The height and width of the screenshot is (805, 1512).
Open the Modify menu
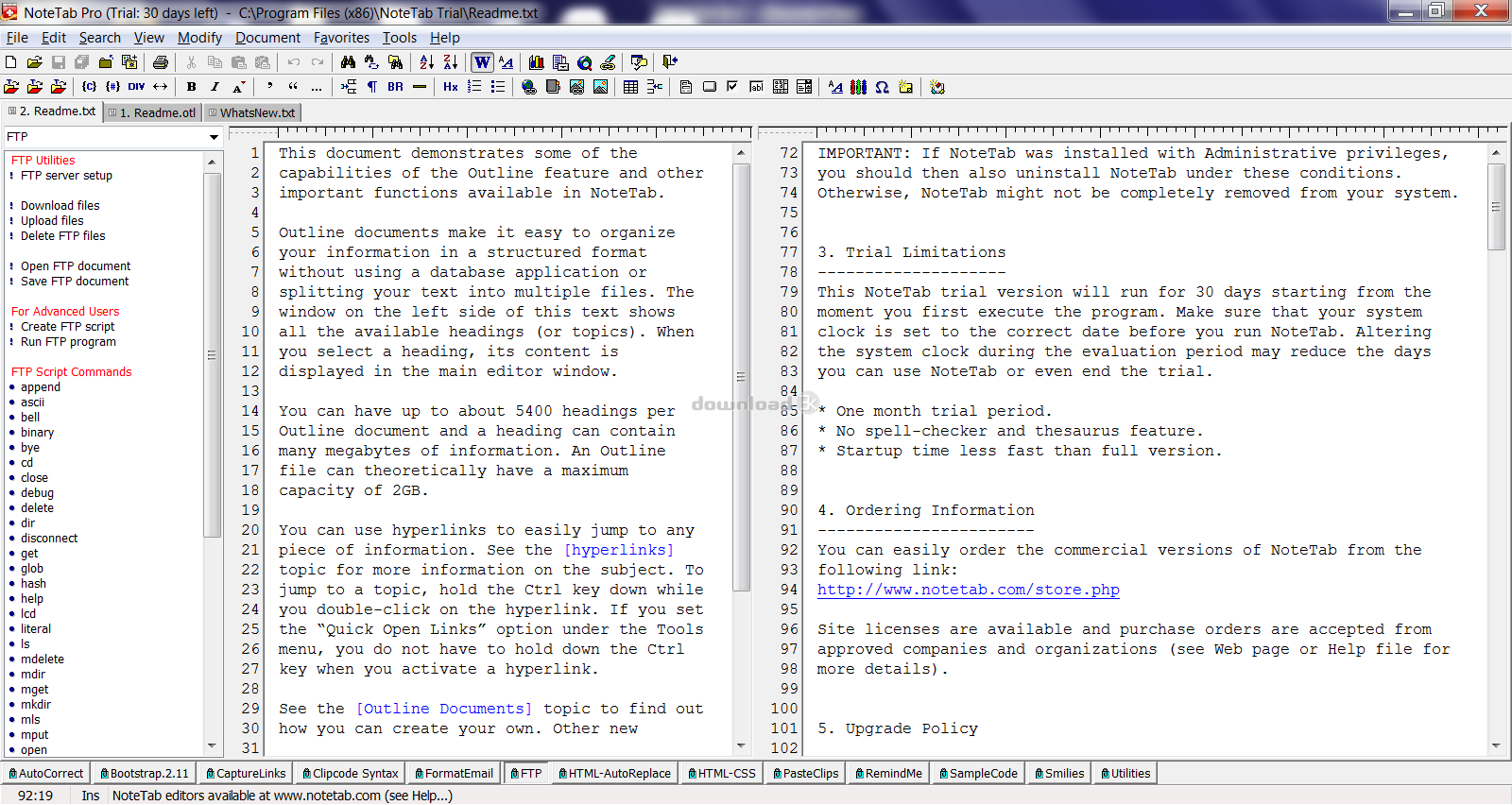click(x=199, y=38)
